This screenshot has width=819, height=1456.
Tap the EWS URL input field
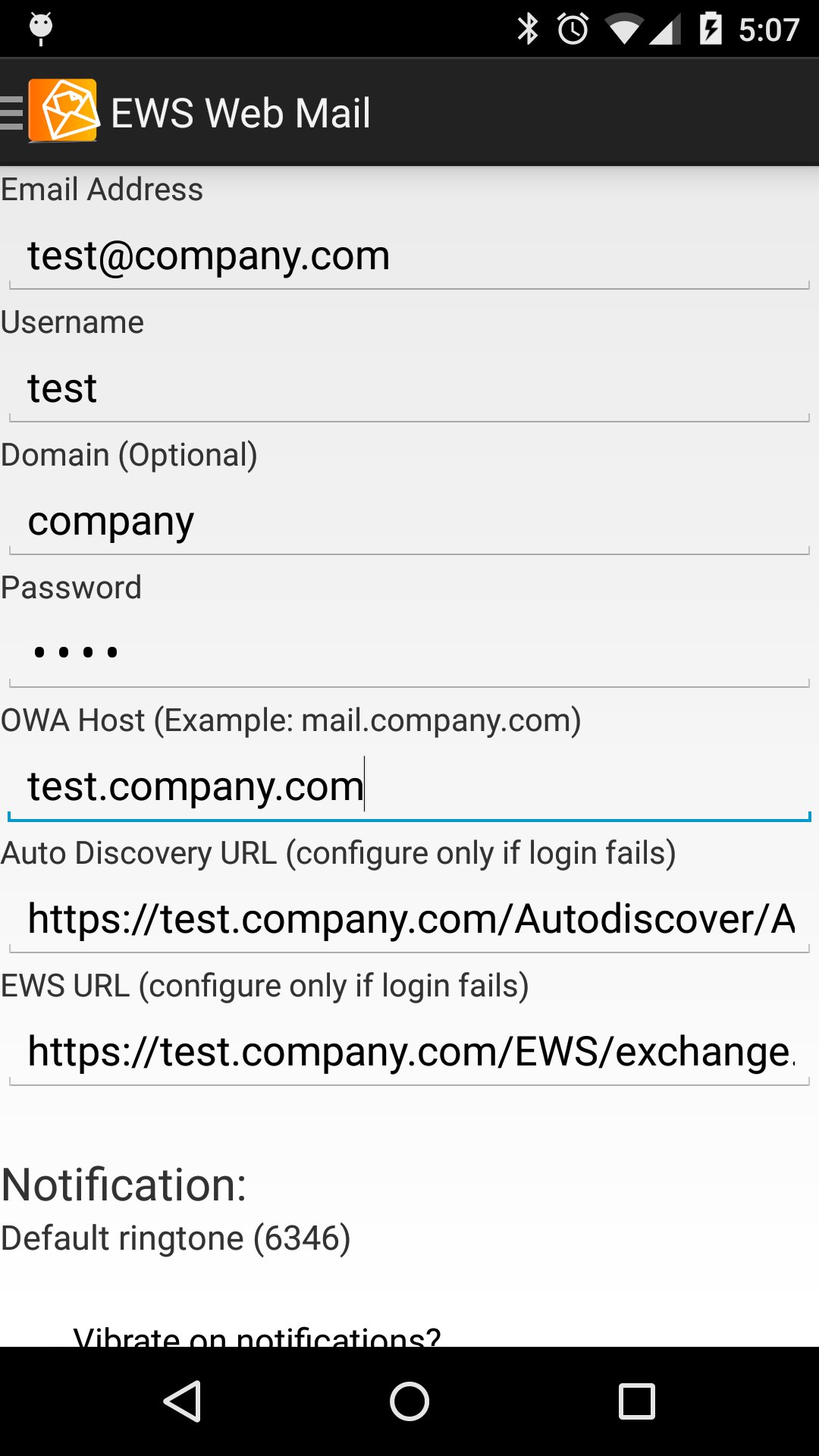pos(409,1053)
